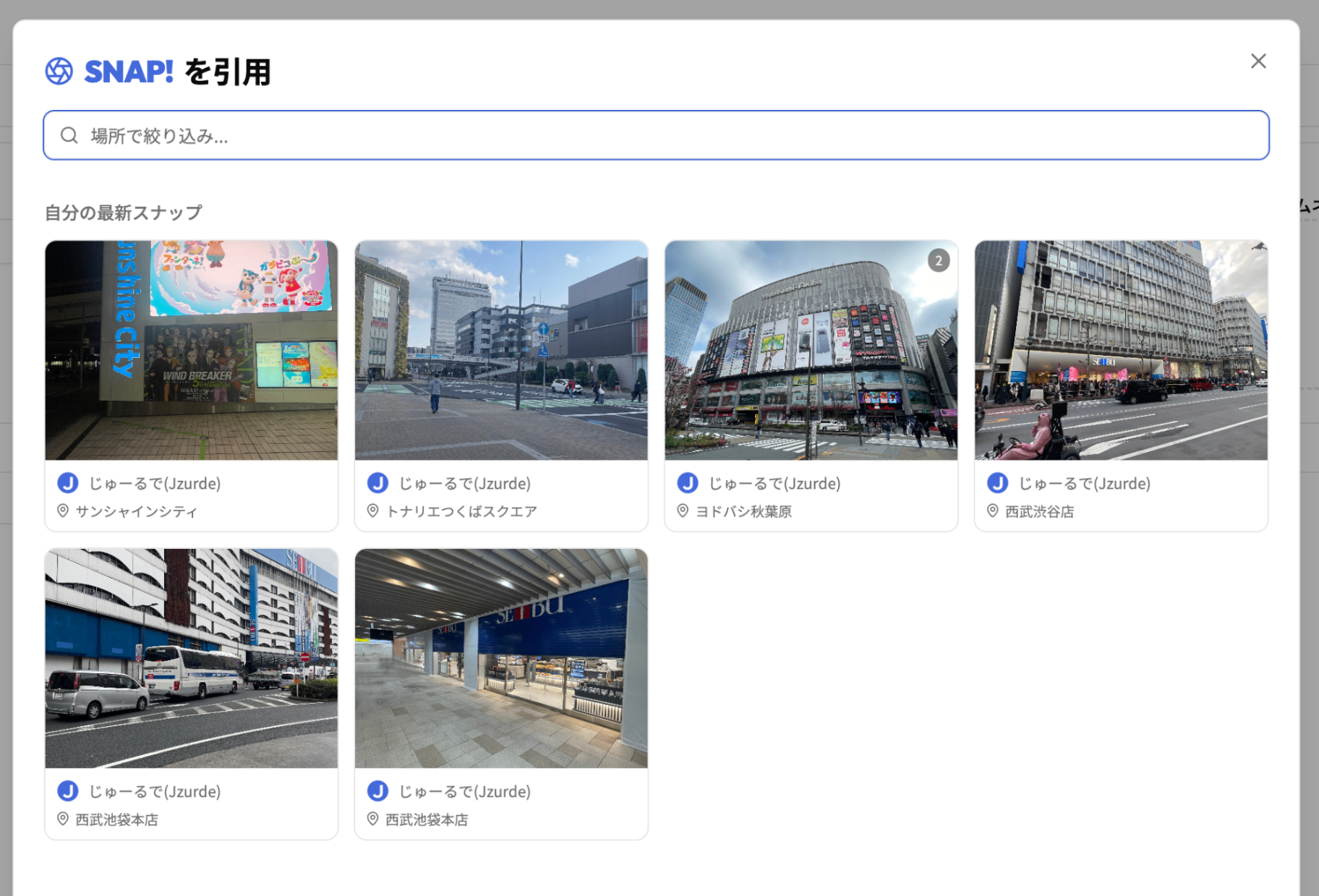Click username じゅーるで(Jzurde) on Tsukuba card
Image resolution: width=1319 pixels, height=896 pixels.
click(464, 483)
